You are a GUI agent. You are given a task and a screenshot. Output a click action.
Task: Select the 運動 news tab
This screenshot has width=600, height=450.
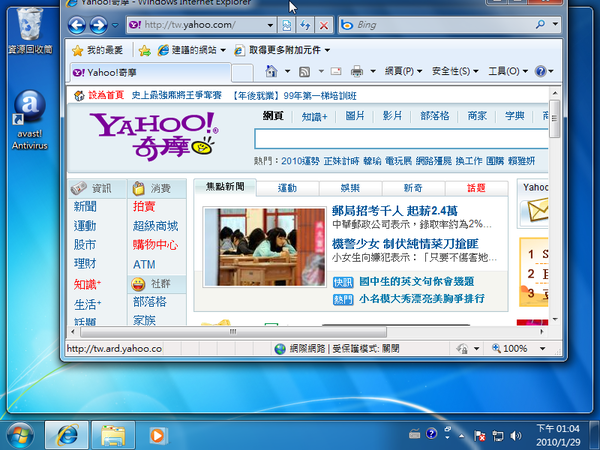tap(287, 188)
